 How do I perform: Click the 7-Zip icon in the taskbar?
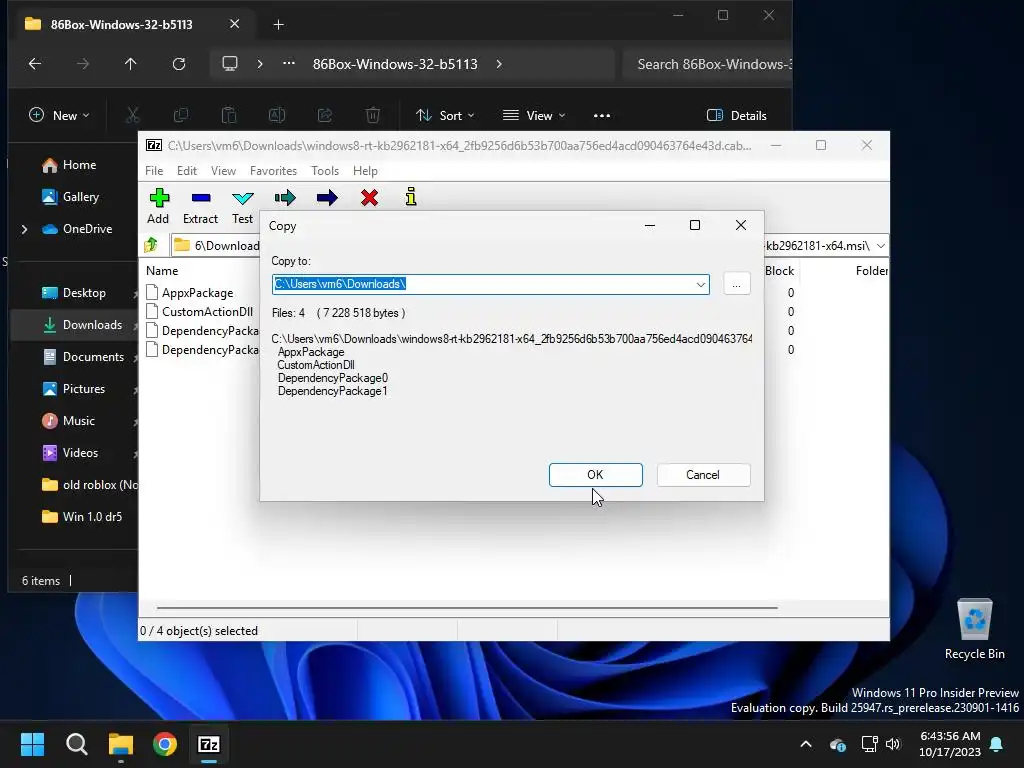pos(209,744)
